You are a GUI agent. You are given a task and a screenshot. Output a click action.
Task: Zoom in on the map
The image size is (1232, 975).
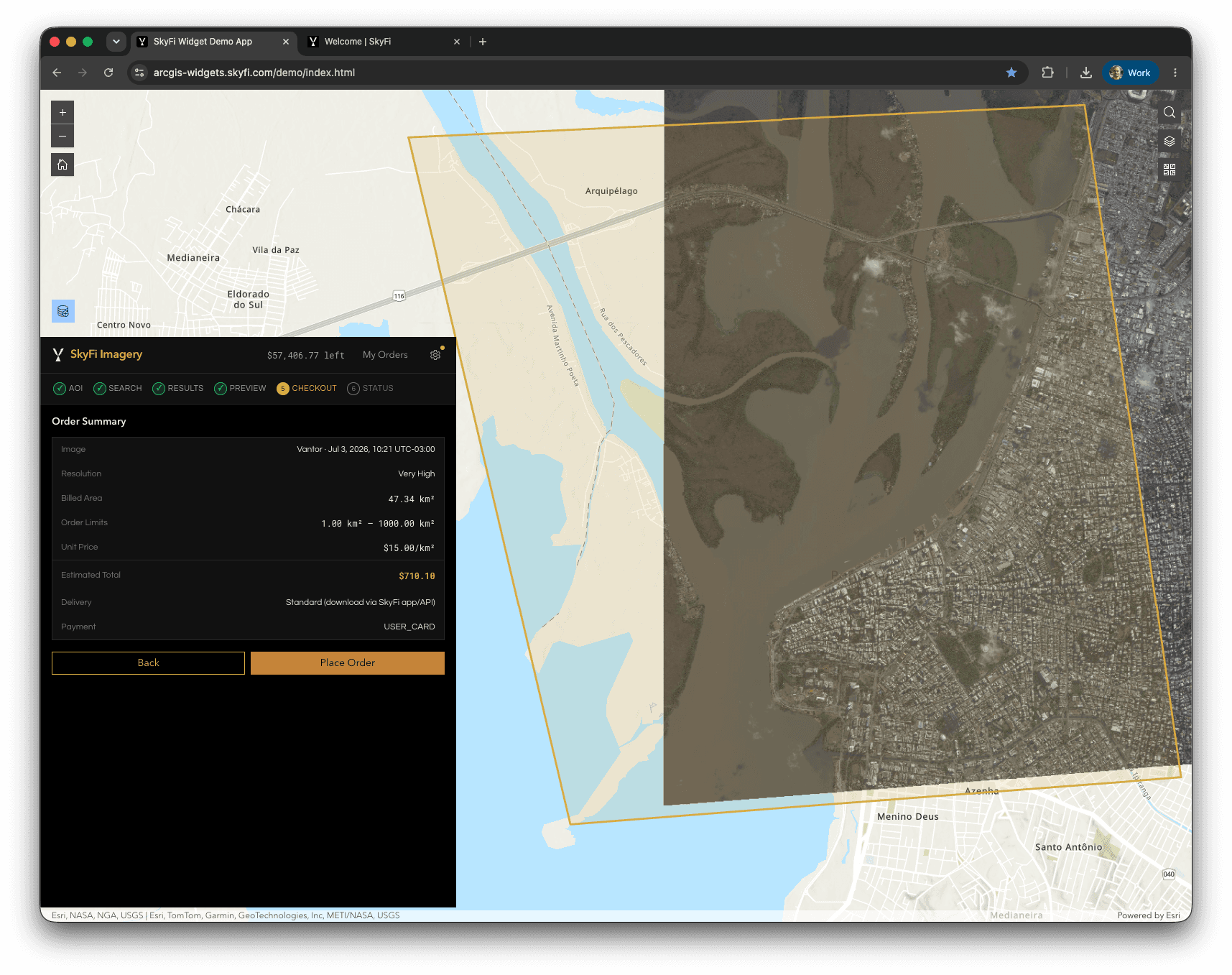[x=62, y=113]
